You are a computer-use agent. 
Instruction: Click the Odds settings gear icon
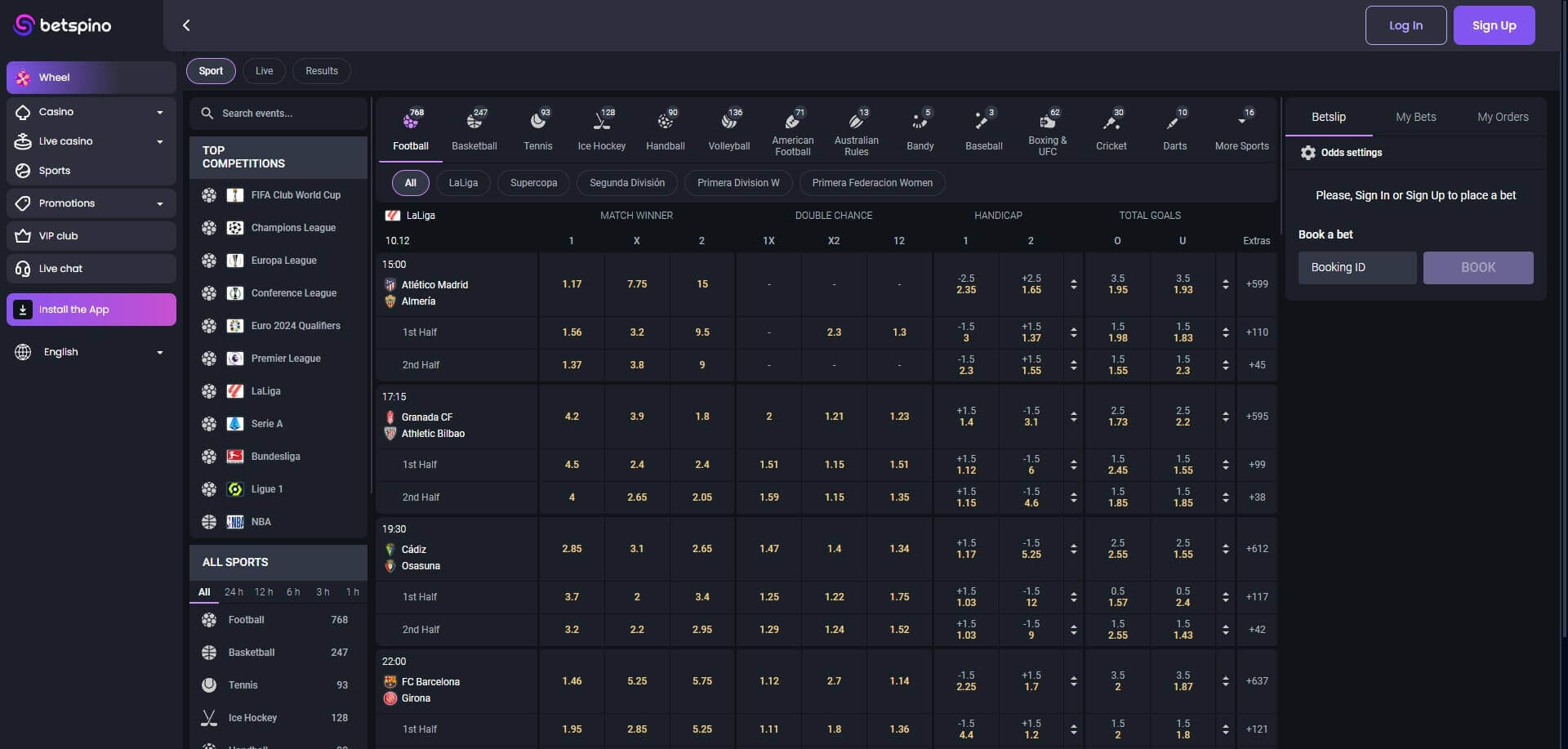[1308, 153]
